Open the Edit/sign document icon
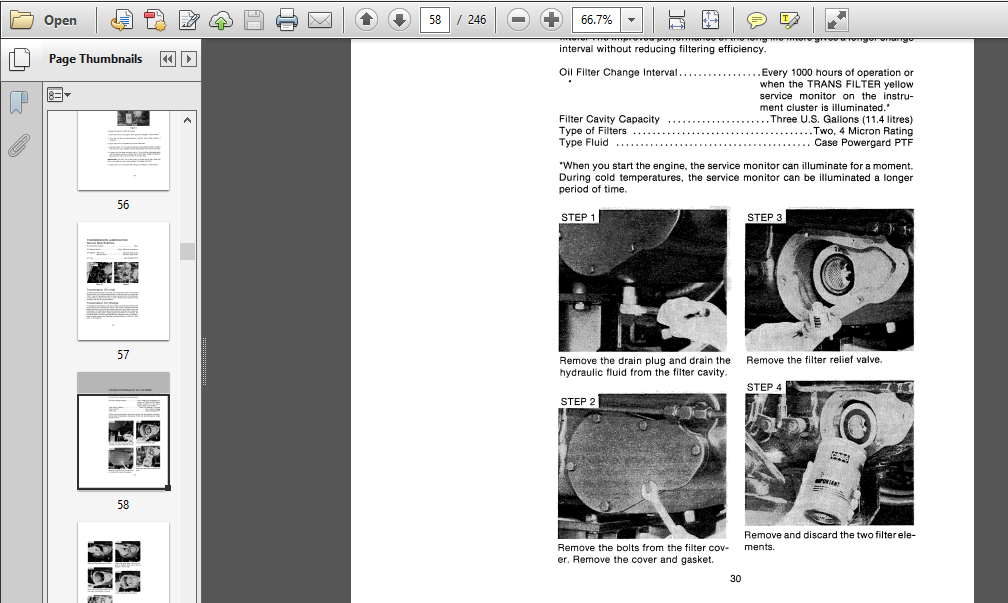The width and height of the screenshot is (1008, 603). tap(188, 20)
